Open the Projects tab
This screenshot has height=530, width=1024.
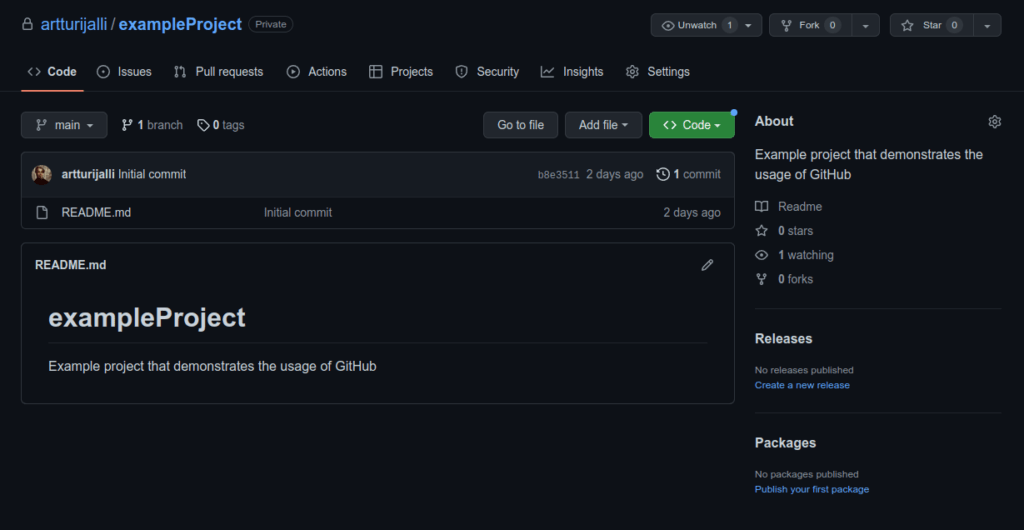401,72
